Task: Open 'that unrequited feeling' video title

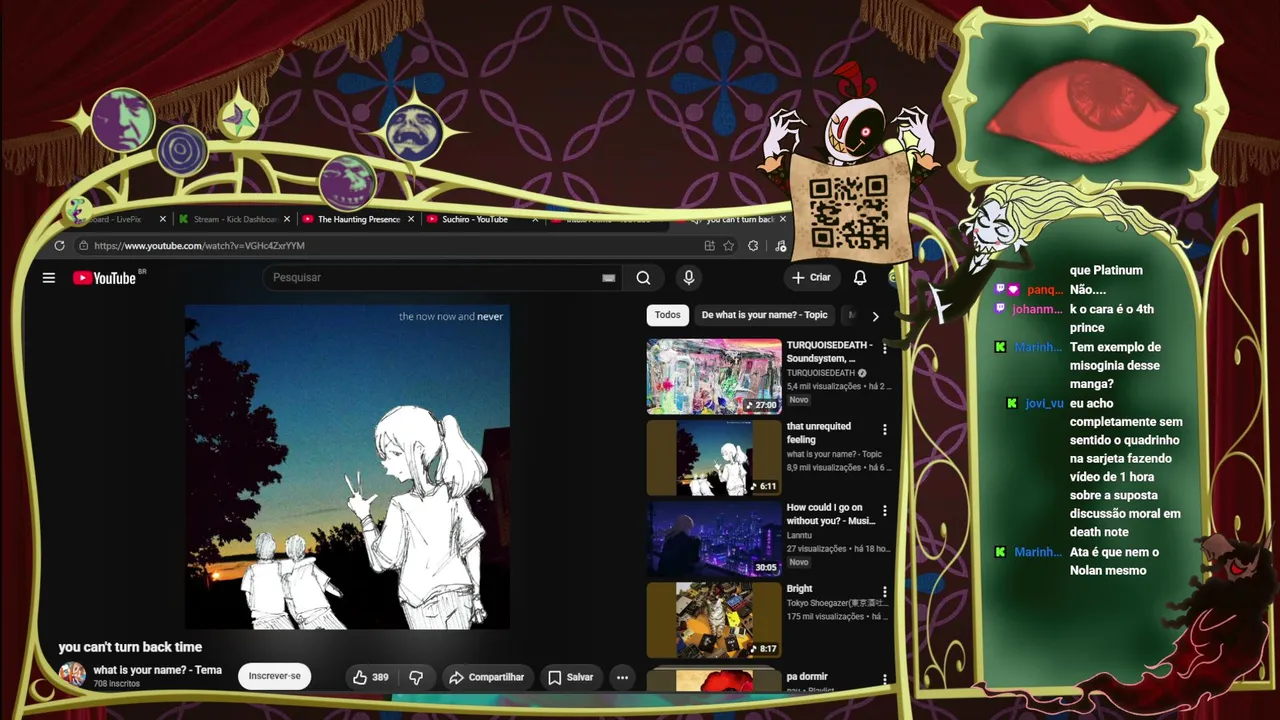Action: (x=819, y=433)
